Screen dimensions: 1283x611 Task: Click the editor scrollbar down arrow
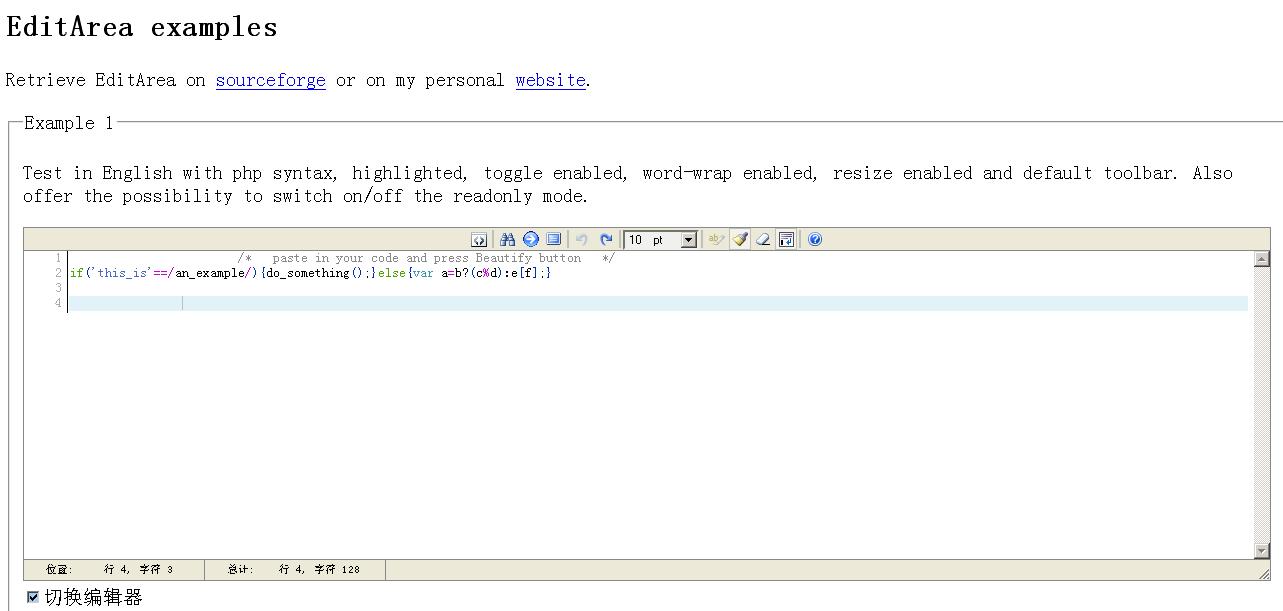[x=1261, y=551]
